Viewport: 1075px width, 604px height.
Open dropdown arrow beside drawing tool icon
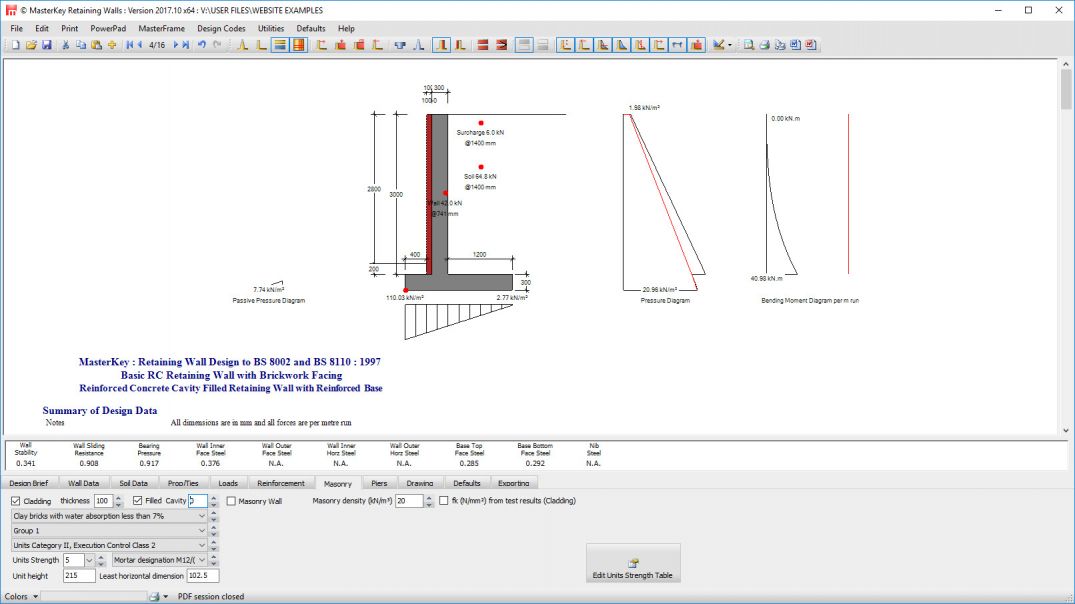click(x=730, y=45)
